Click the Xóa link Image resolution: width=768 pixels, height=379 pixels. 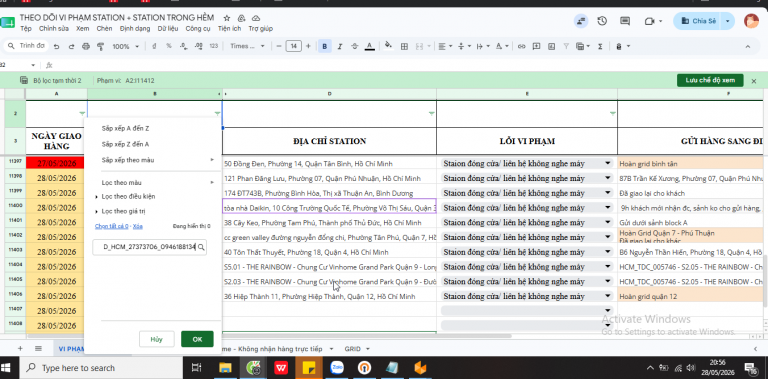click(x=138, y=226)
